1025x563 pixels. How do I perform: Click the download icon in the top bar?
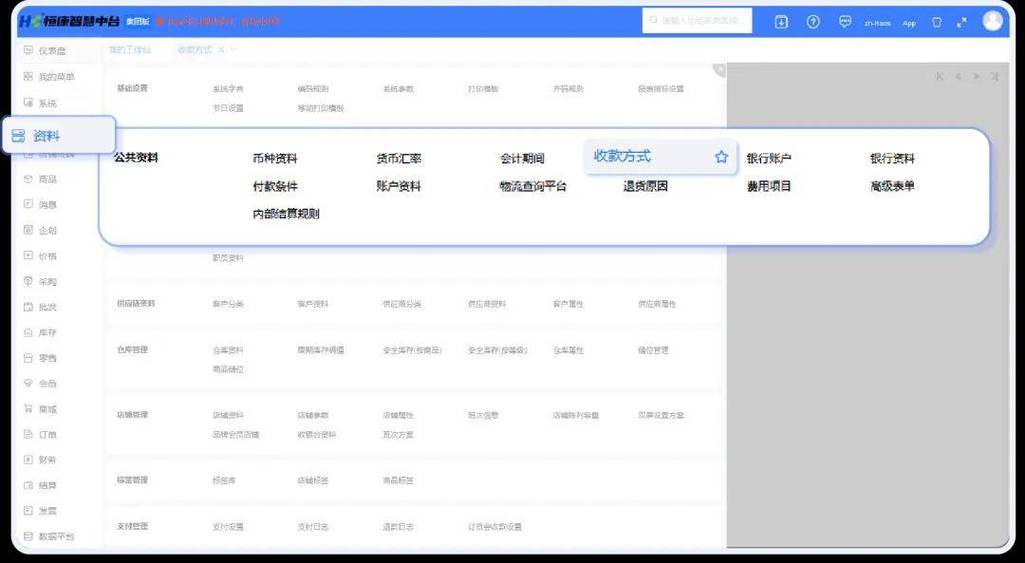781,22
